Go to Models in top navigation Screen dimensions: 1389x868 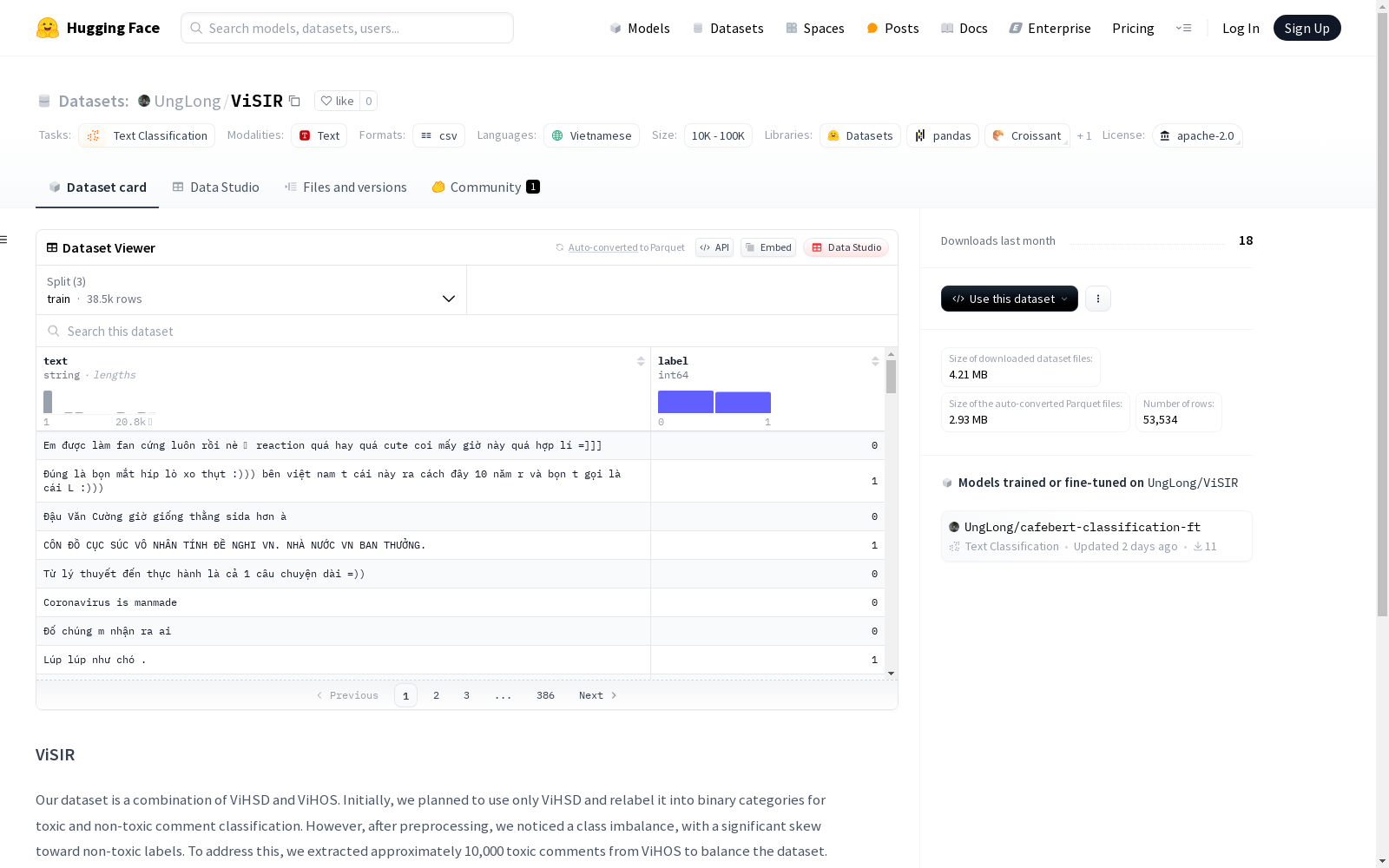(640, 28)
